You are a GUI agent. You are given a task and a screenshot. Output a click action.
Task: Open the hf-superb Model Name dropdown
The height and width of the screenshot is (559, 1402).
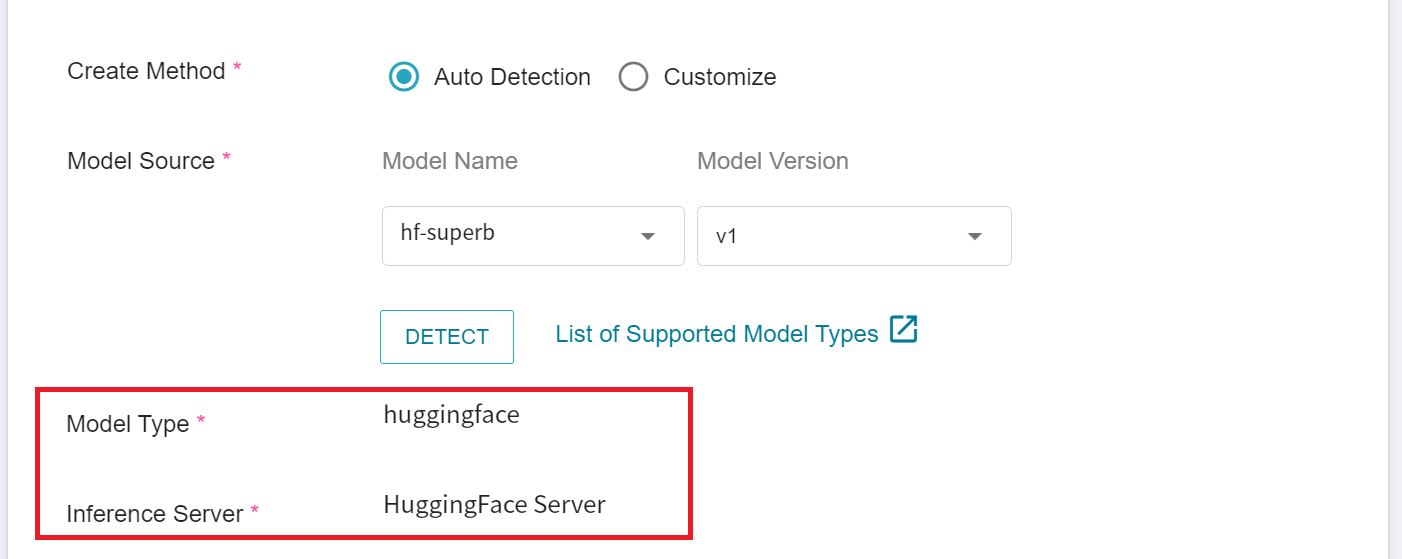coord(533,236)
